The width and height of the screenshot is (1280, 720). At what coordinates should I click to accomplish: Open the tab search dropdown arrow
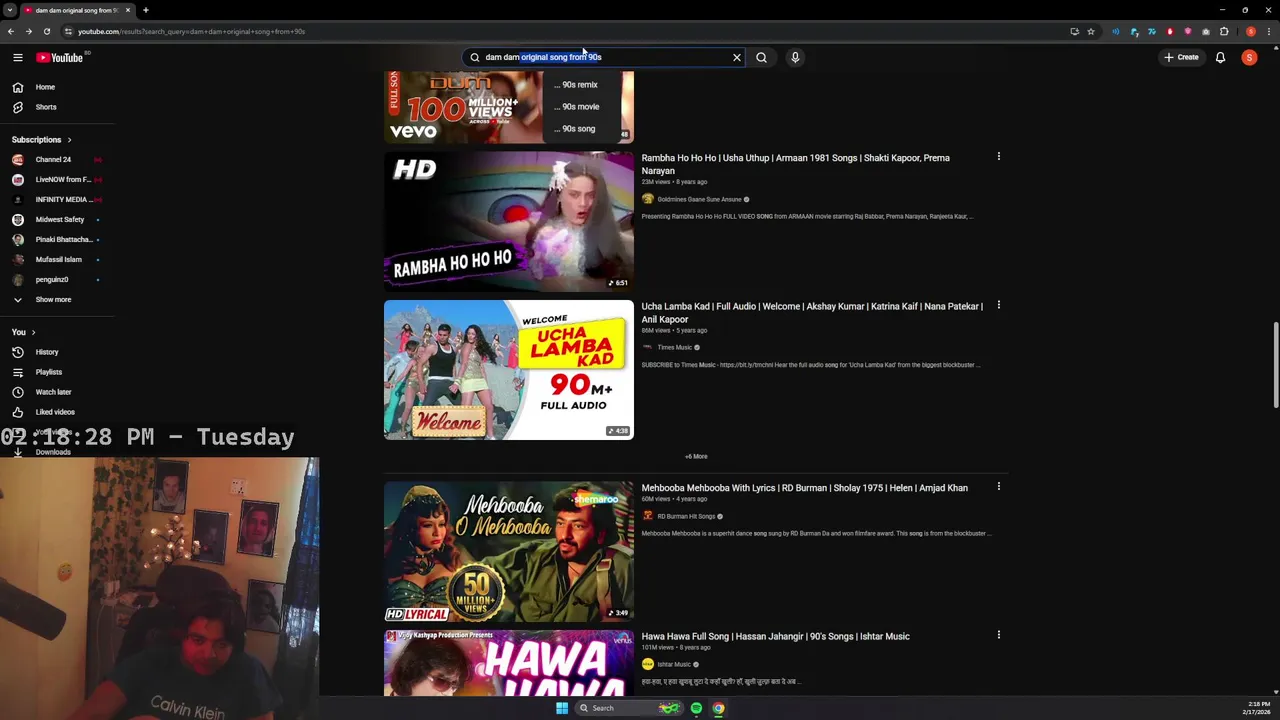pos(10,10)
